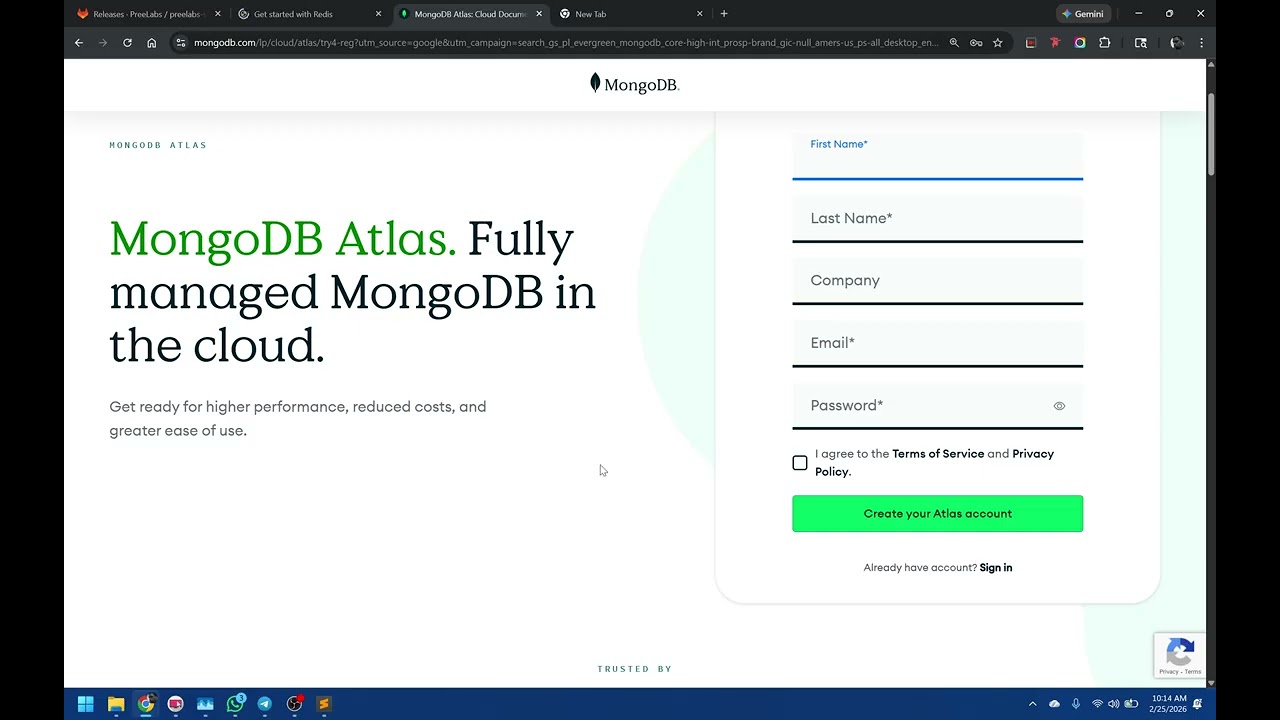Click into the Last Name field
Viewport: 1280px width, 720px height.
pos(937,219)
